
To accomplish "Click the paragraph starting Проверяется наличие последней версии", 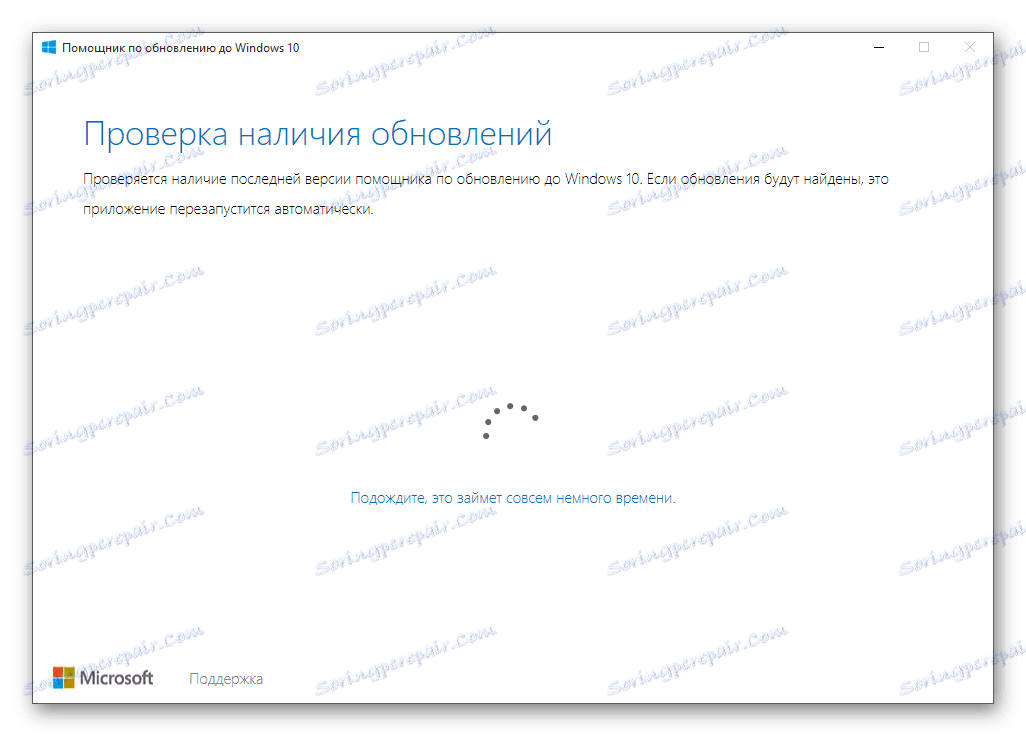I will click(486, 194).
